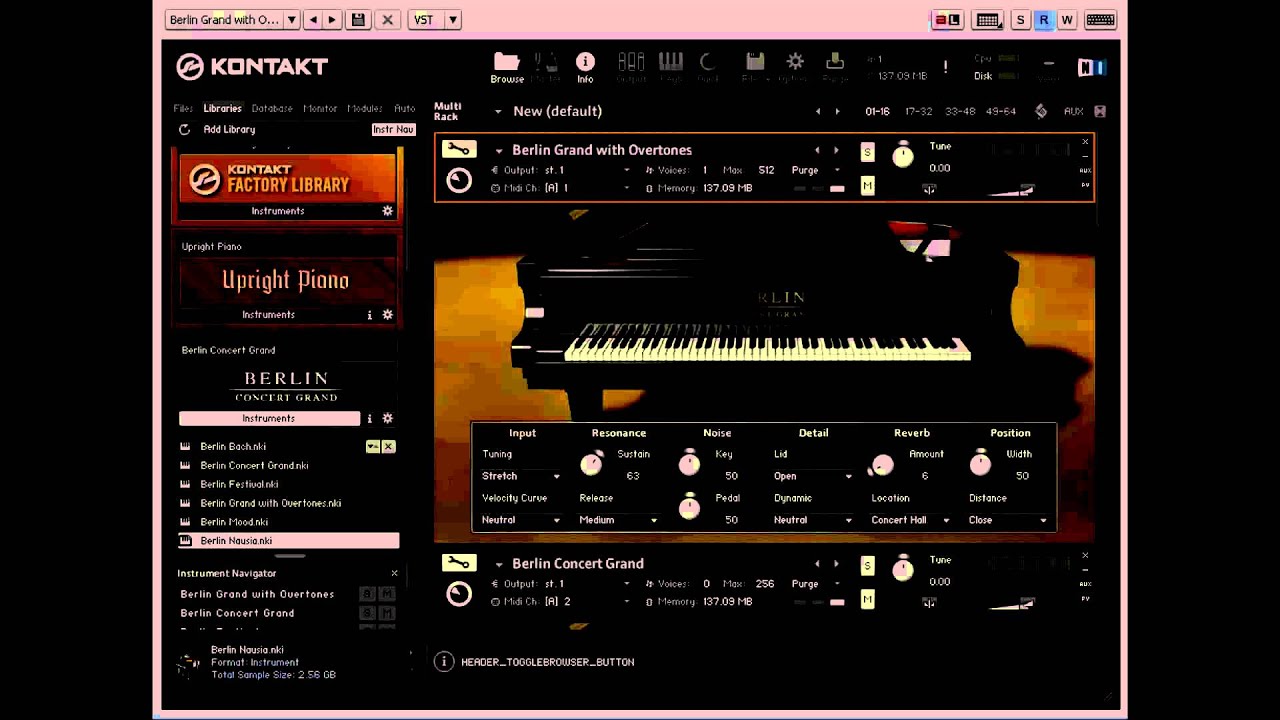Viewport: 1280px width, 720px height.
Task: Open the Location Concert Hall dropdown
Action: click(910, 520)
